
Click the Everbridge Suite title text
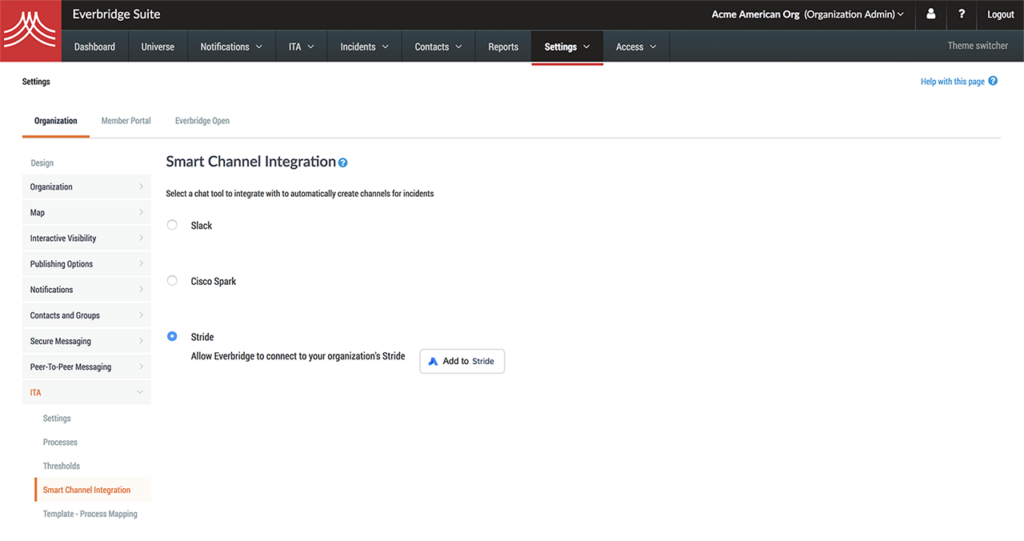click(116, 14)
